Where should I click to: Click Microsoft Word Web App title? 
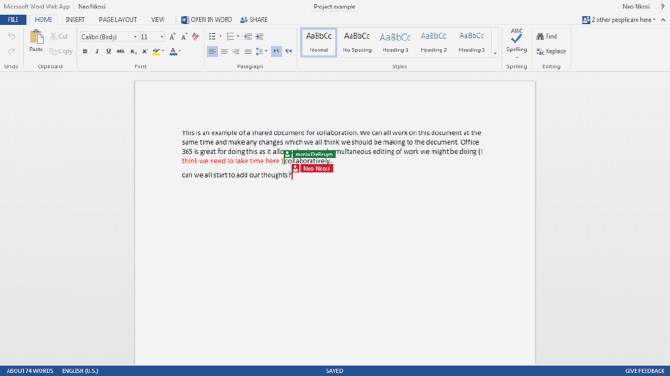pyautogui.click(x=37, y=7)
